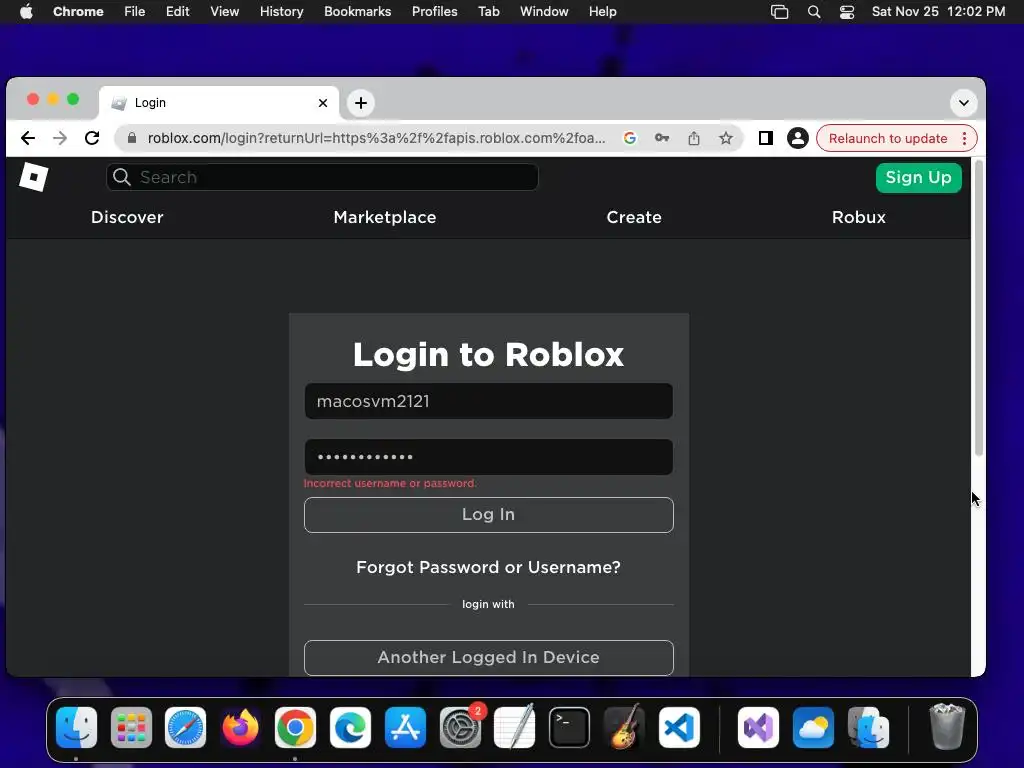Choose Another Logged In Device login
1024x768 pixels.
(488, 658)
